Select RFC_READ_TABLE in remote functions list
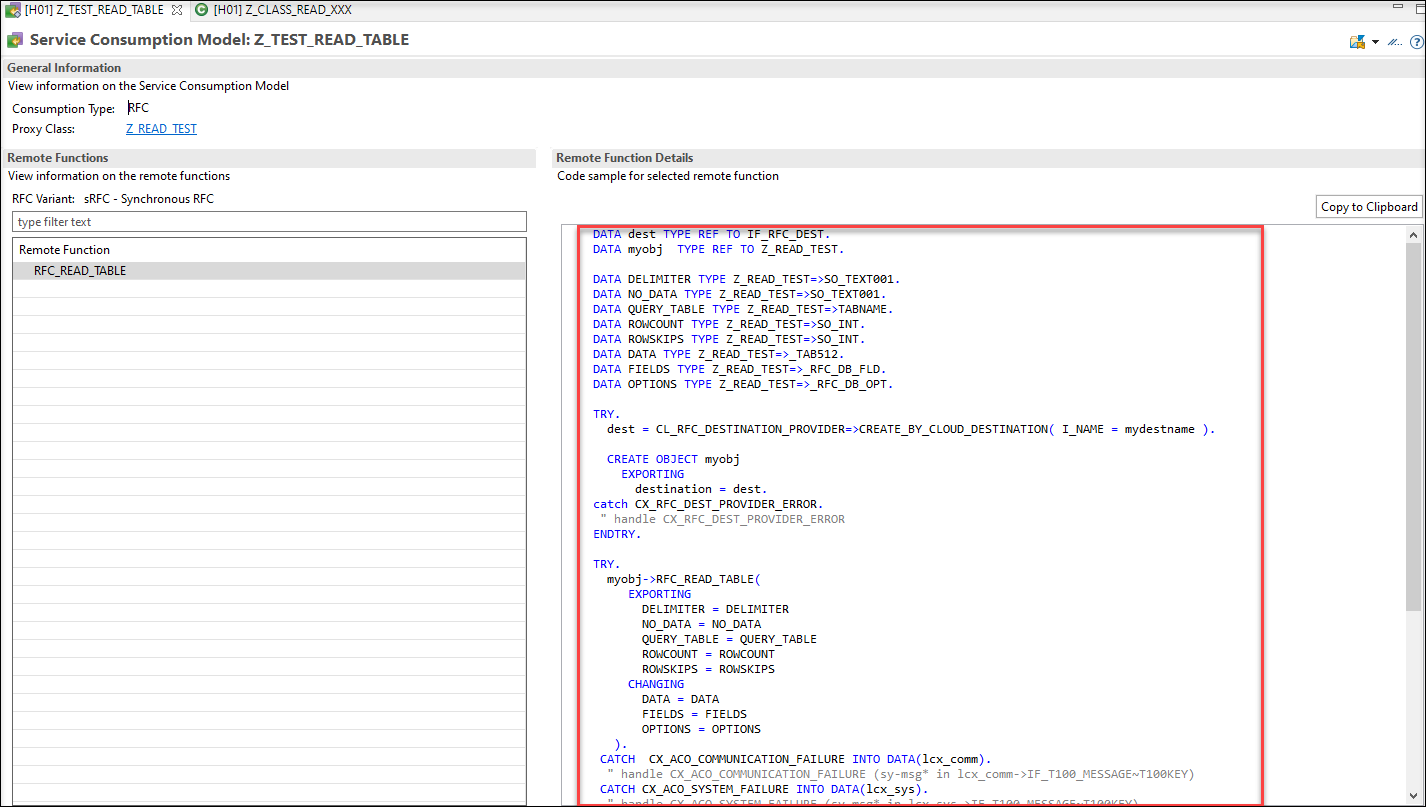This screenshot has width=1426, height=807. point(269,271)
